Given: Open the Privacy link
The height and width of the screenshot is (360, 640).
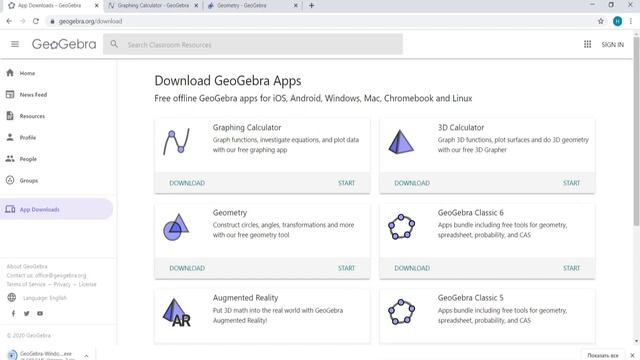Looking at the screenshot, I should point(62,284).
